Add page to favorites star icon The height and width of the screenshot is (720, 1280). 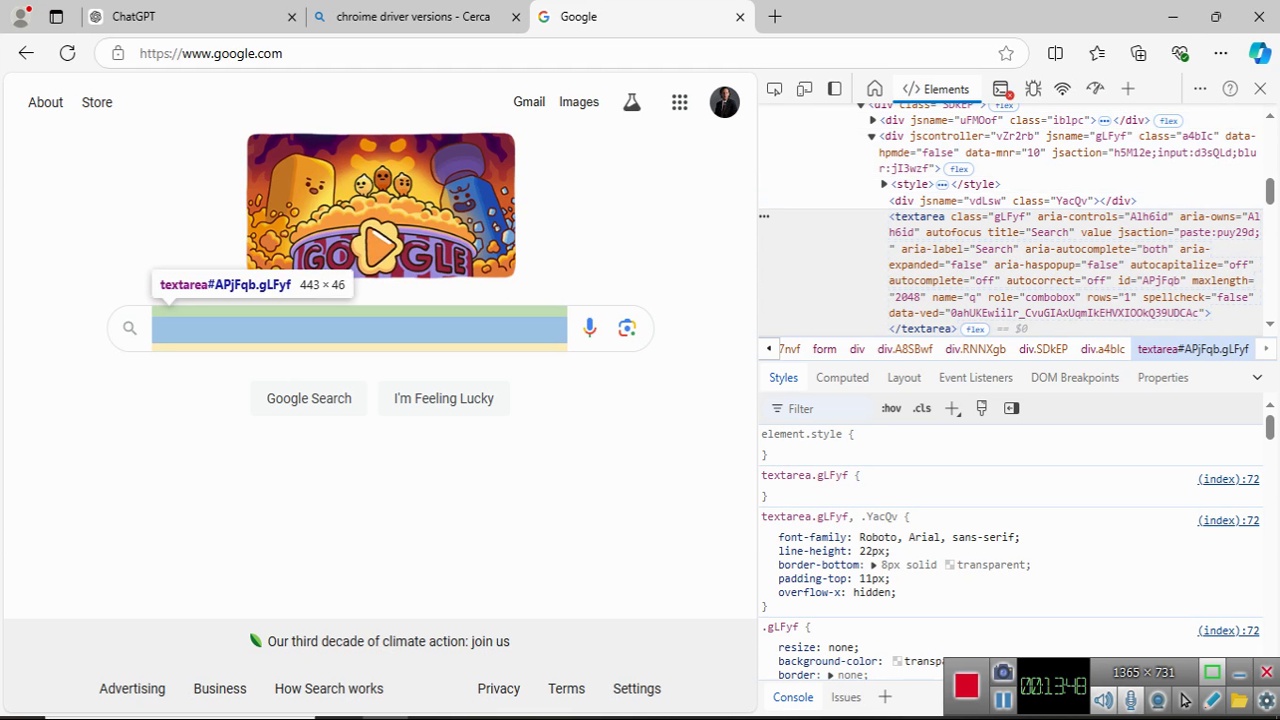1006,53
